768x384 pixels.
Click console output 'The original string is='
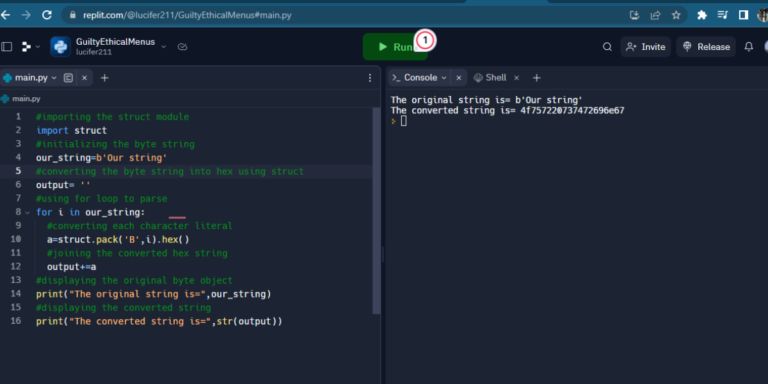tap(450, 100)
